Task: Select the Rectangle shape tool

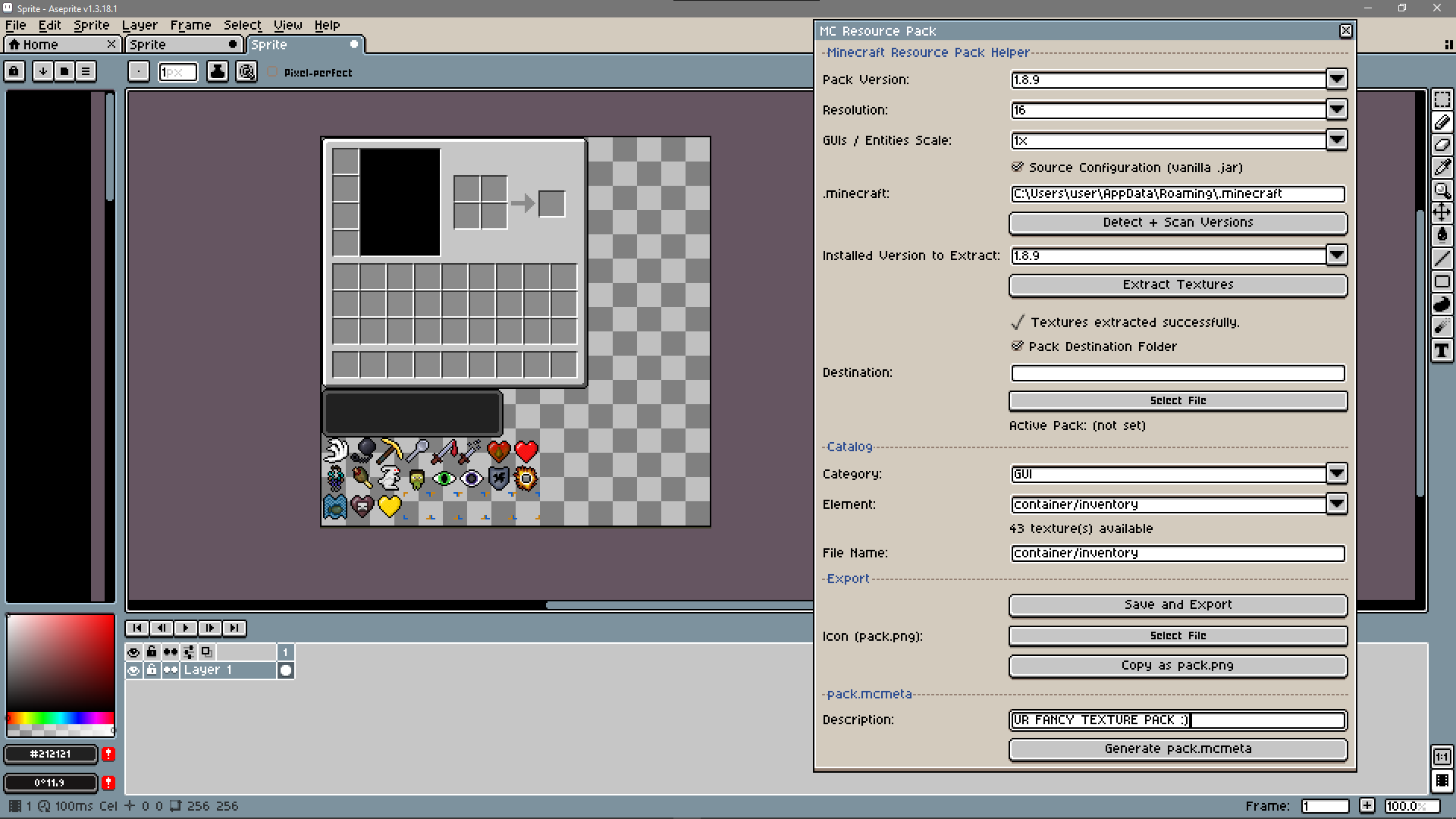Action: [x=1442, y=281]
